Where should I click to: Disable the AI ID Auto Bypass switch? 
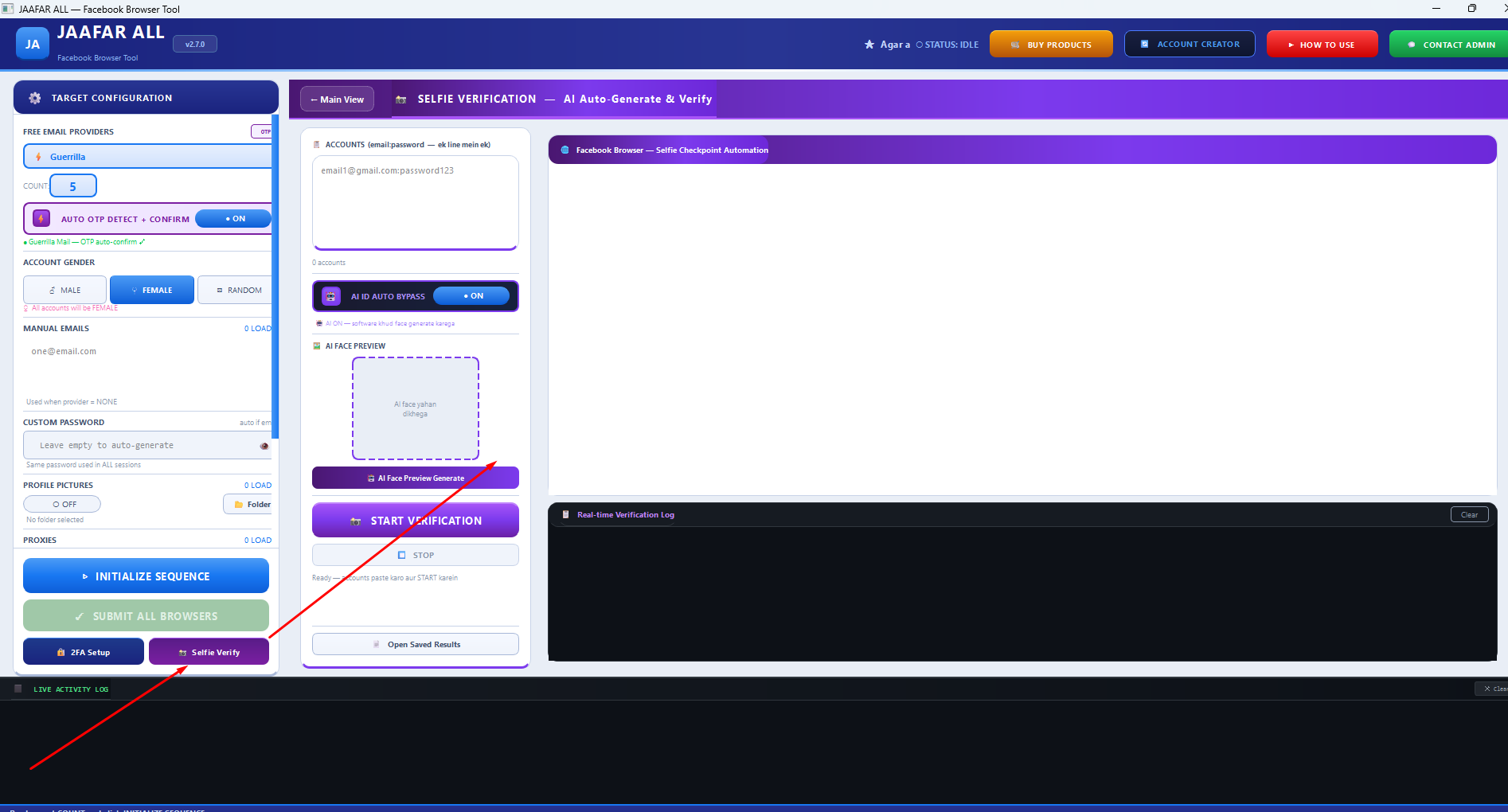(x=471, y=296)
